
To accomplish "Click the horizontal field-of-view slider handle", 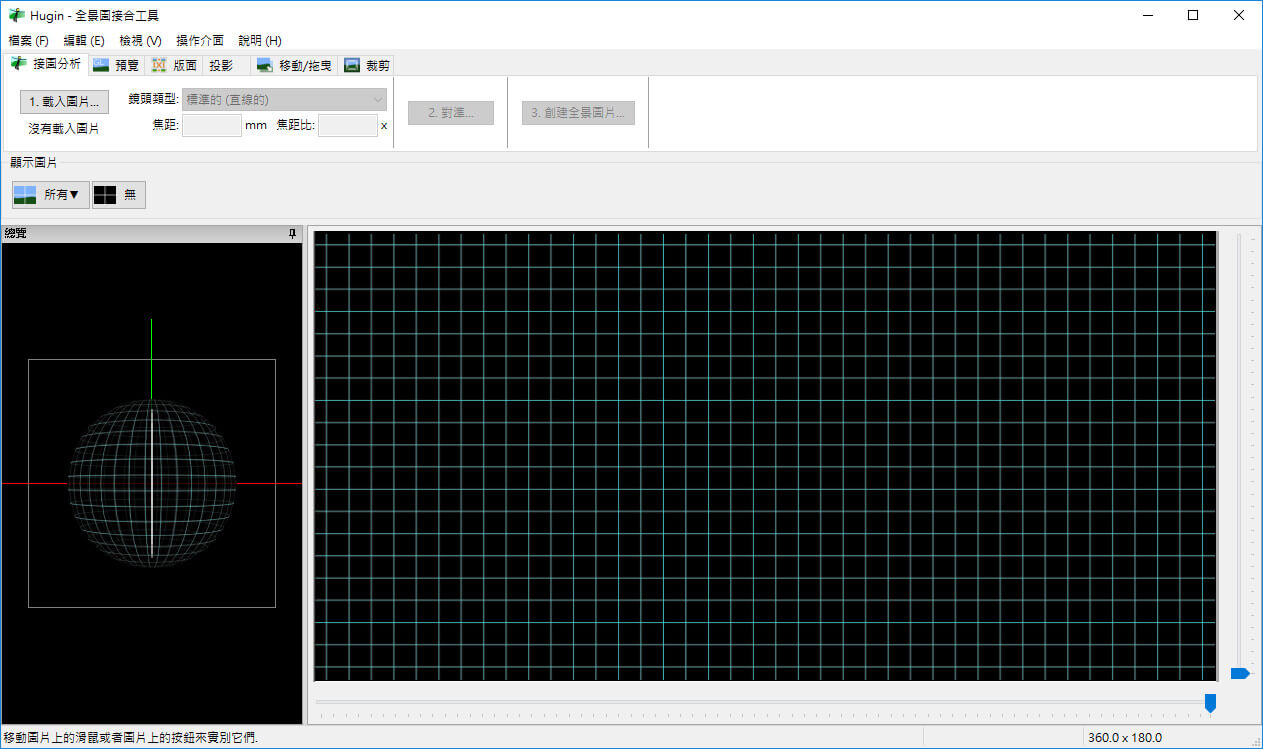I will pos(1210,703).
